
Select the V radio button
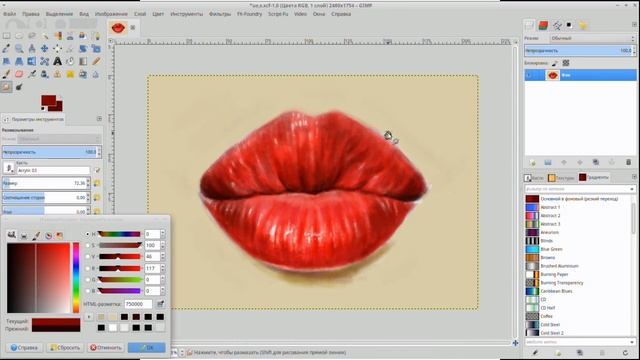(x=88, y=257)
